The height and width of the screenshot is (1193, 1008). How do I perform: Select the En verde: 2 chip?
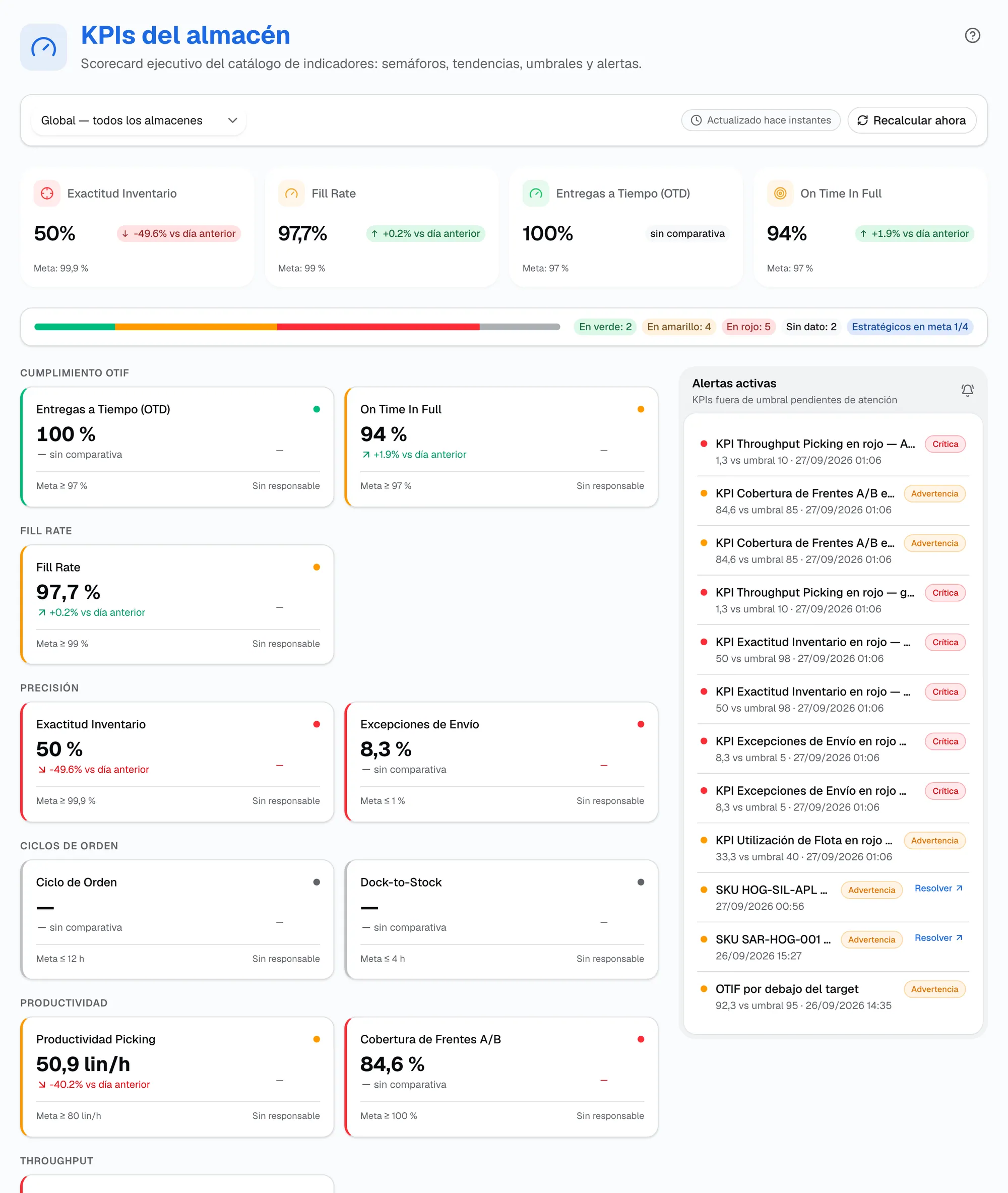click(x=605, y=327)
